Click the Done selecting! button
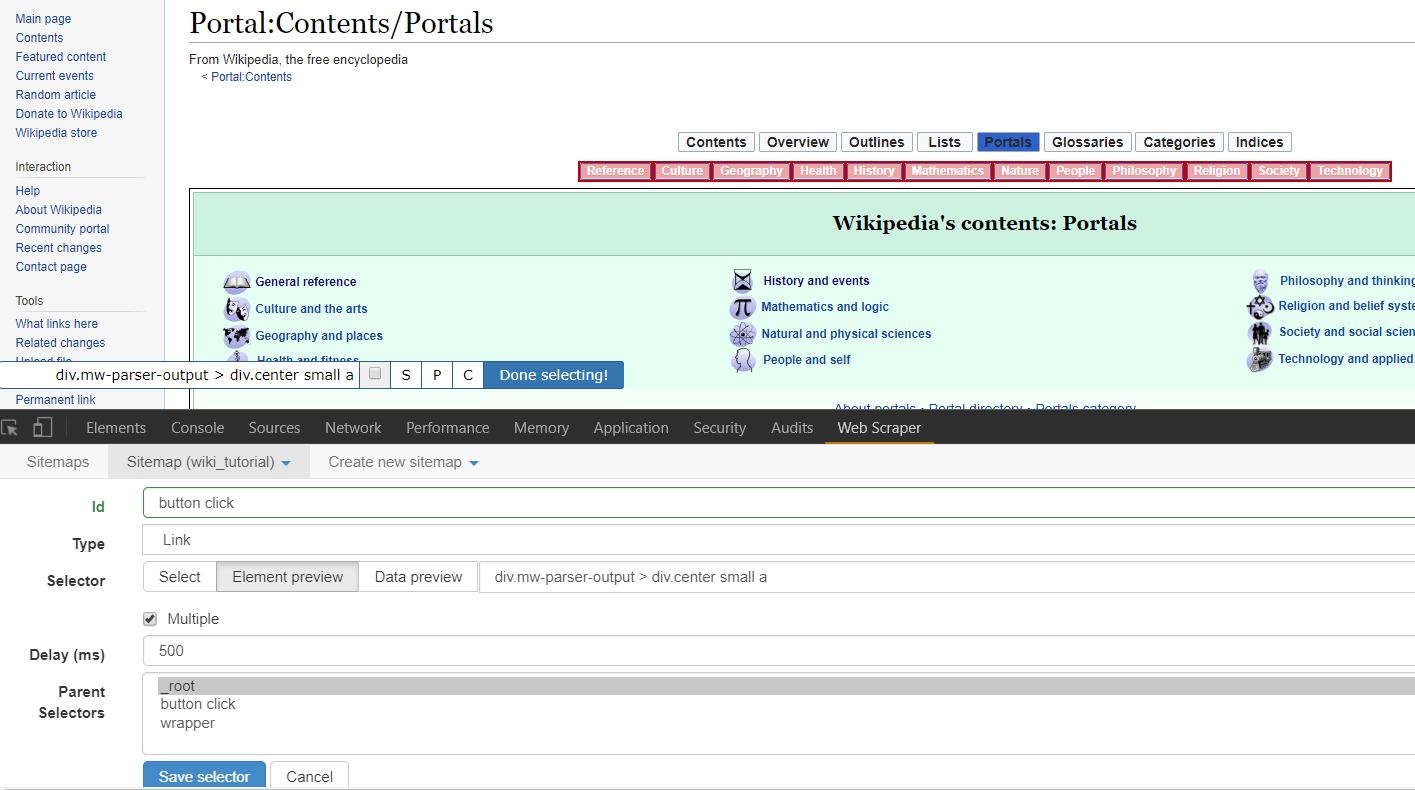Screen dimensions: 1415x790 point(553,375)
